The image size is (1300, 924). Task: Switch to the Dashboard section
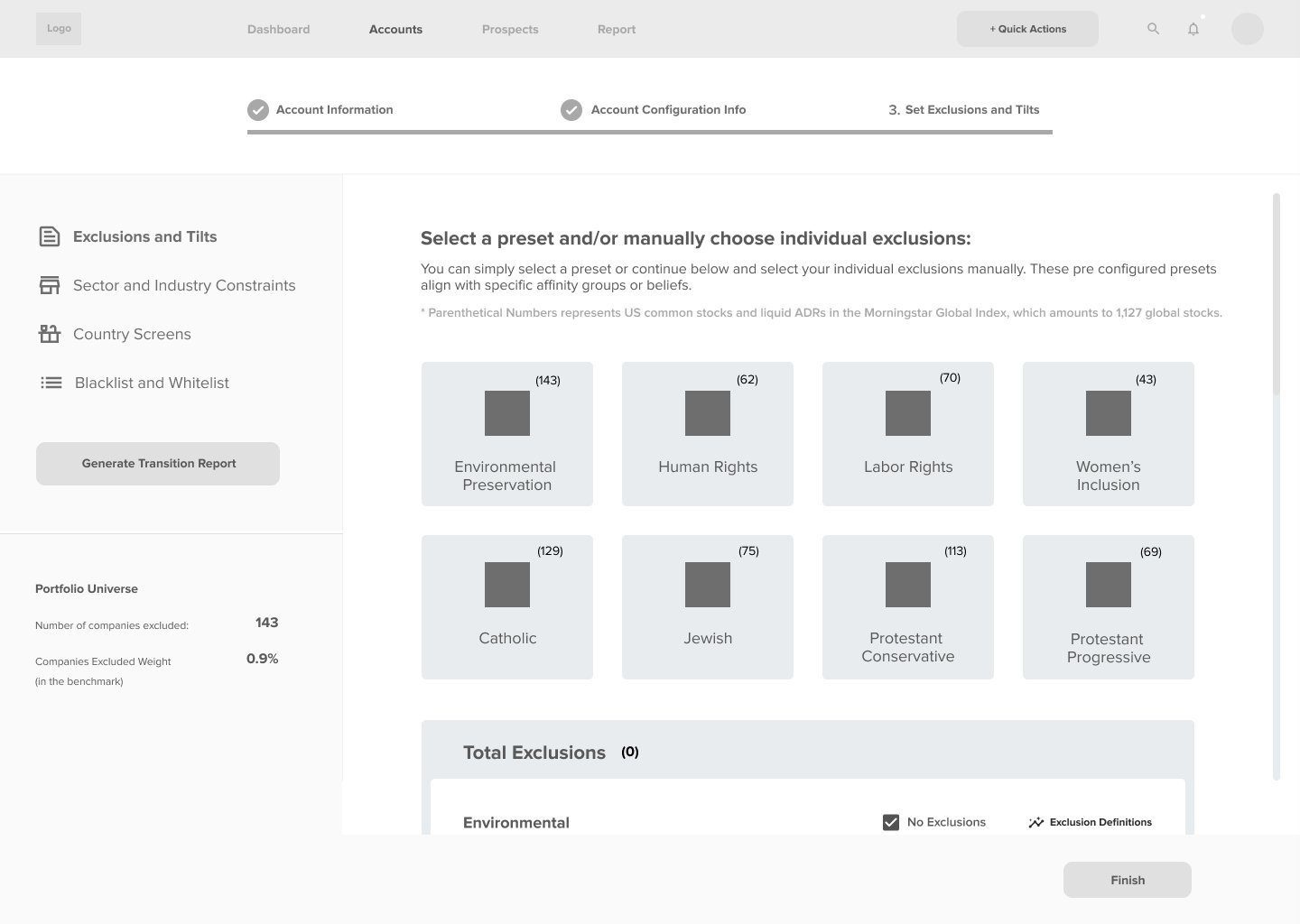pyautogui.click(x=278, y=29)
